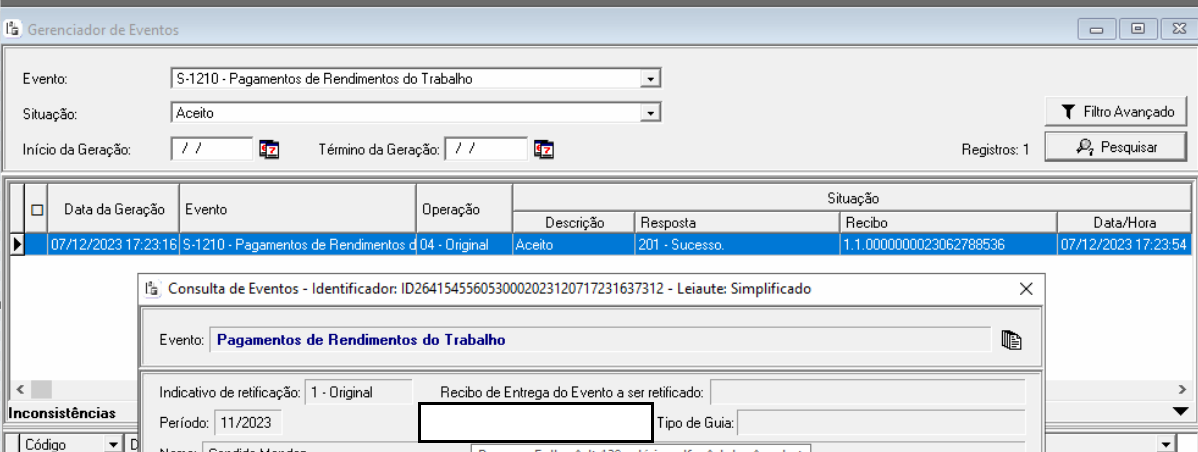
Task: Close the Consulta de Eventos dialog
Action: tap(1025, 289)
